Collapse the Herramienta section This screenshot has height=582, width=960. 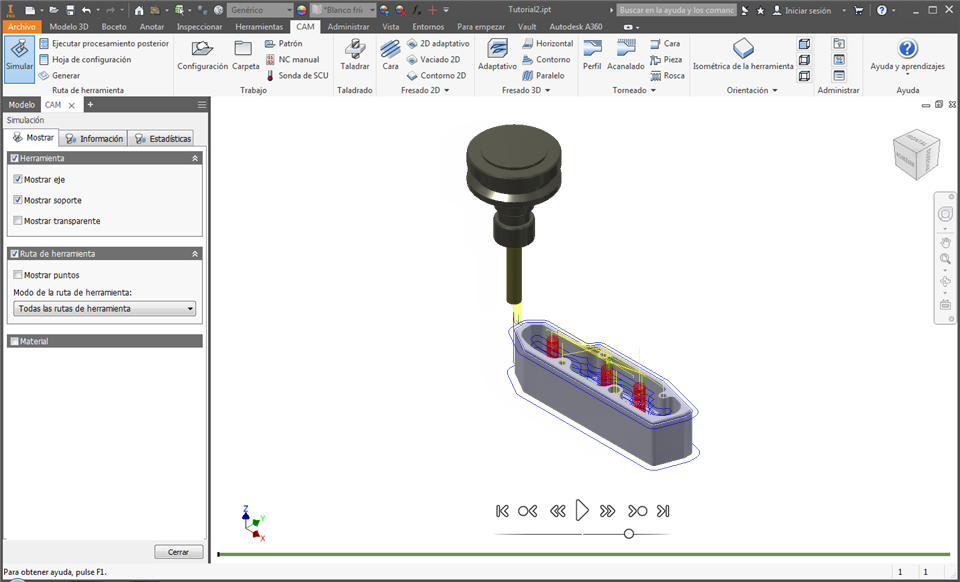coord(195,158)
